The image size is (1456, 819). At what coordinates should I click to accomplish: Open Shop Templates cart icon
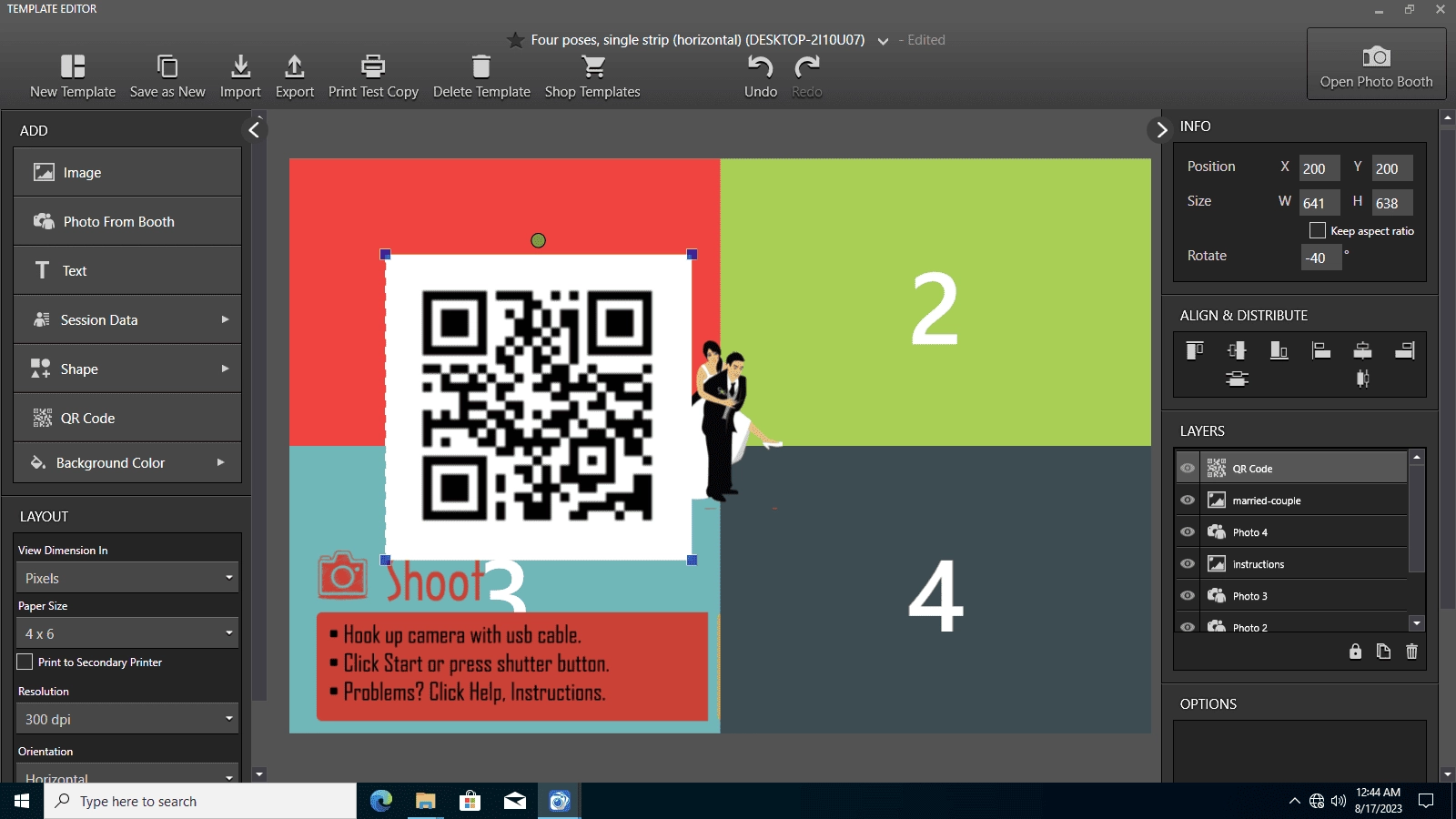593,66
